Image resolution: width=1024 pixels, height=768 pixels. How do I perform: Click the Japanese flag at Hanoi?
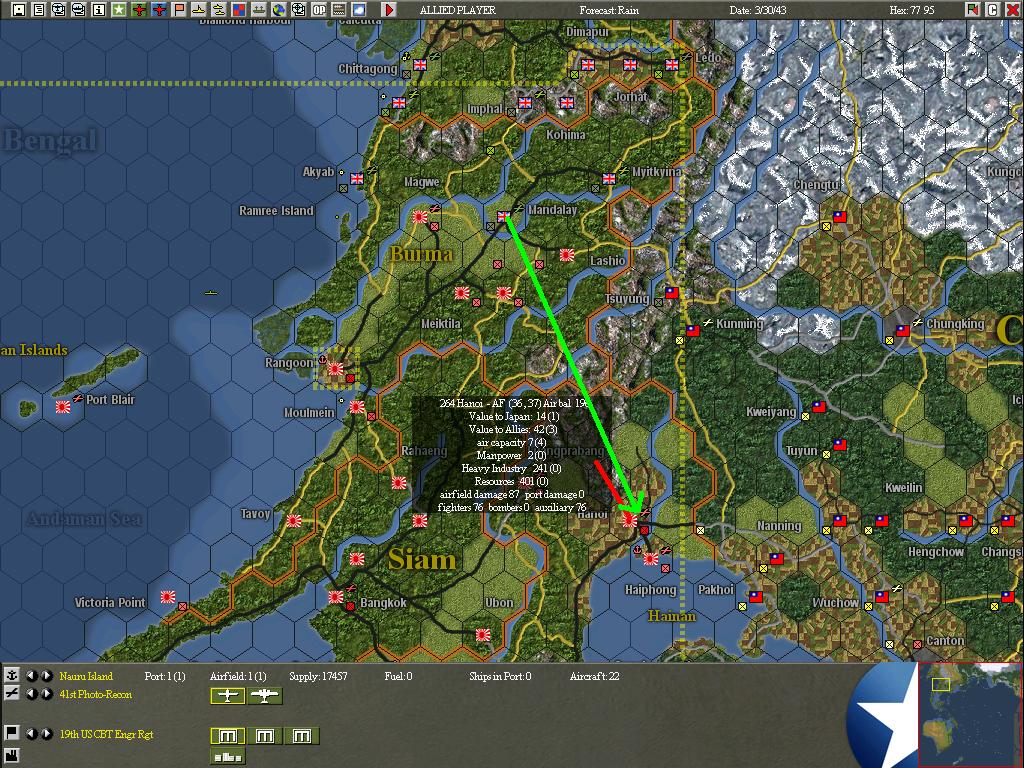(630, 520)
